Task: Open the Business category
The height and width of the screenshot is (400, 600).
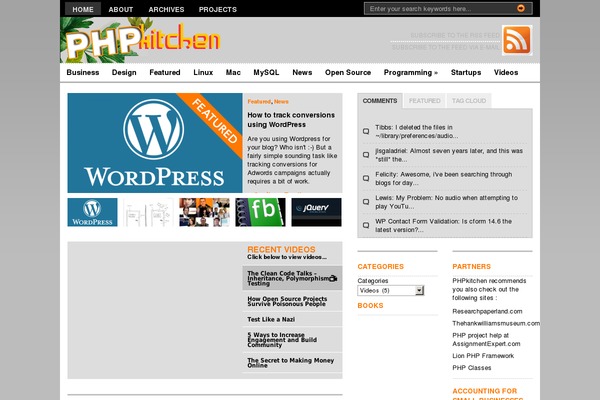Action: tap(83, 72)
